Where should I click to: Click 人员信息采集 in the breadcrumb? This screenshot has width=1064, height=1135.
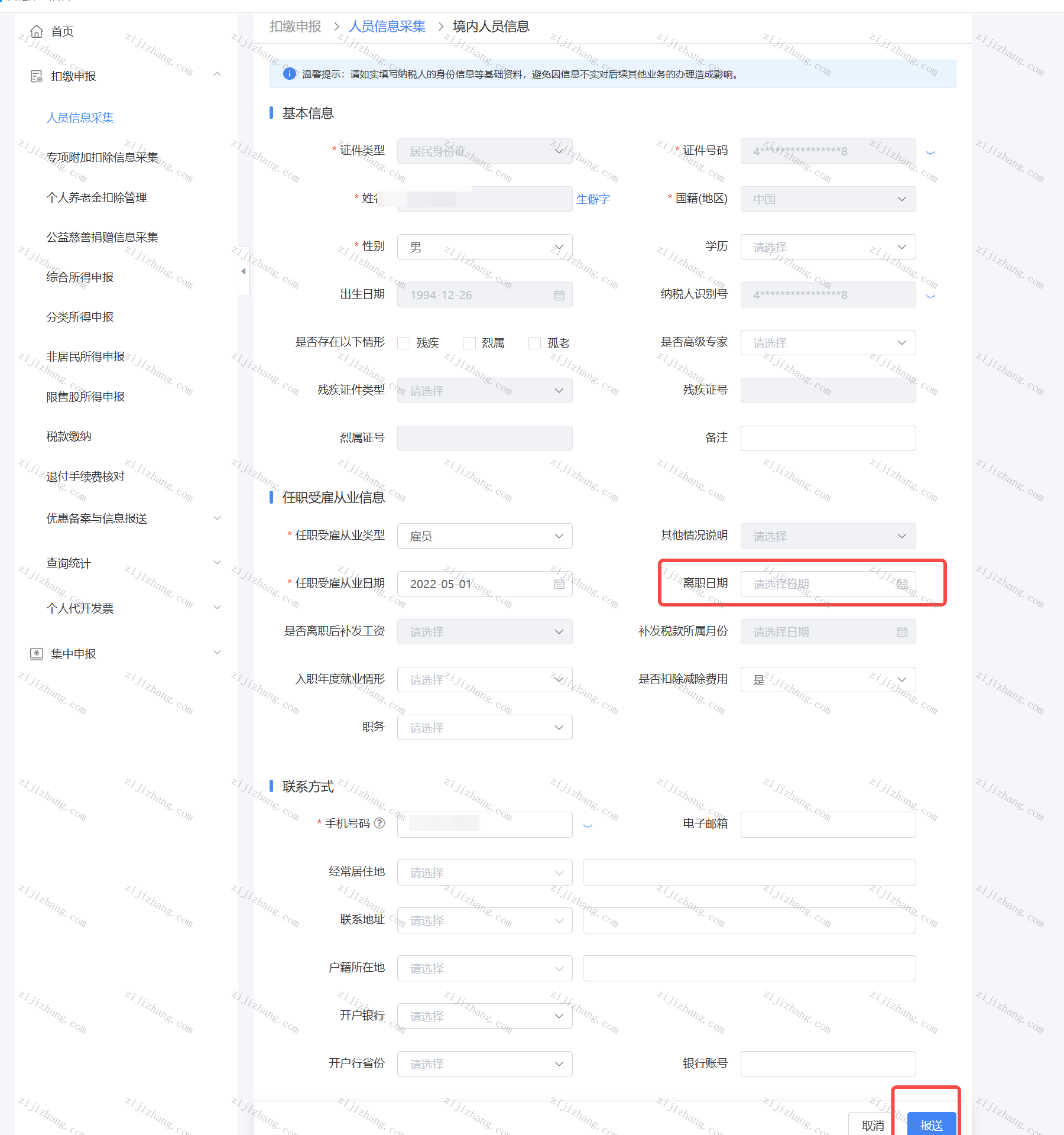tap(387, 27)
